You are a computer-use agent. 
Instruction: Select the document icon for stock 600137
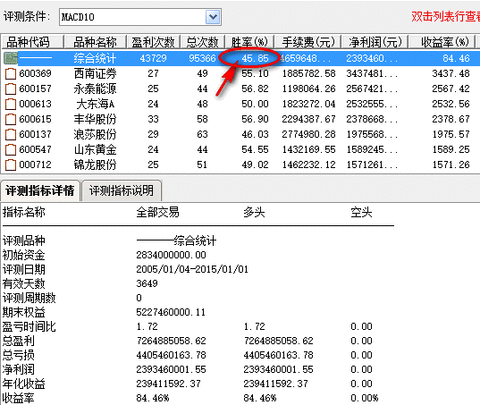pyautogui.click(x=10, y=135)
